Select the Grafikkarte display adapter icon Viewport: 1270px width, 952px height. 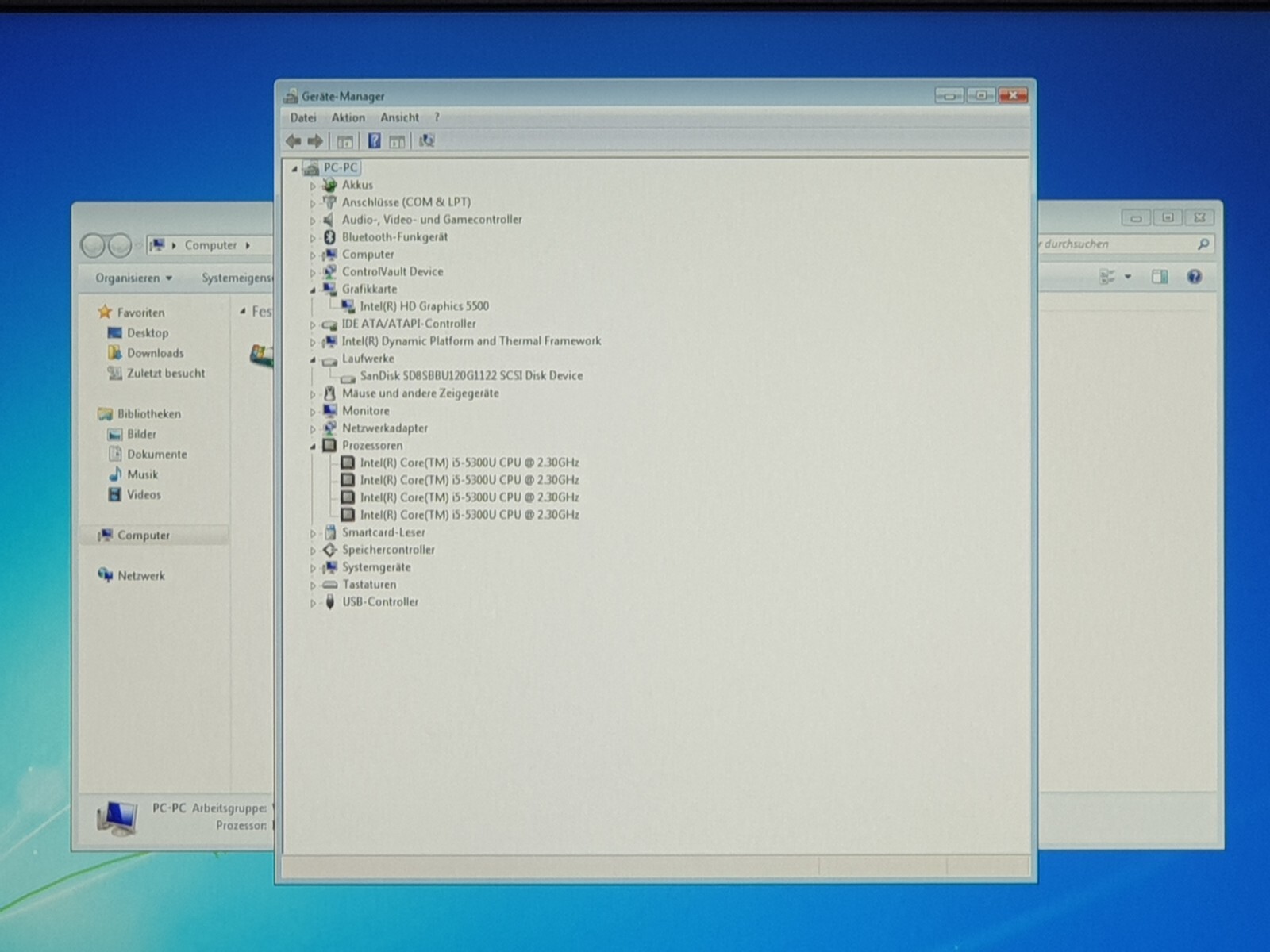pos(330,290)
